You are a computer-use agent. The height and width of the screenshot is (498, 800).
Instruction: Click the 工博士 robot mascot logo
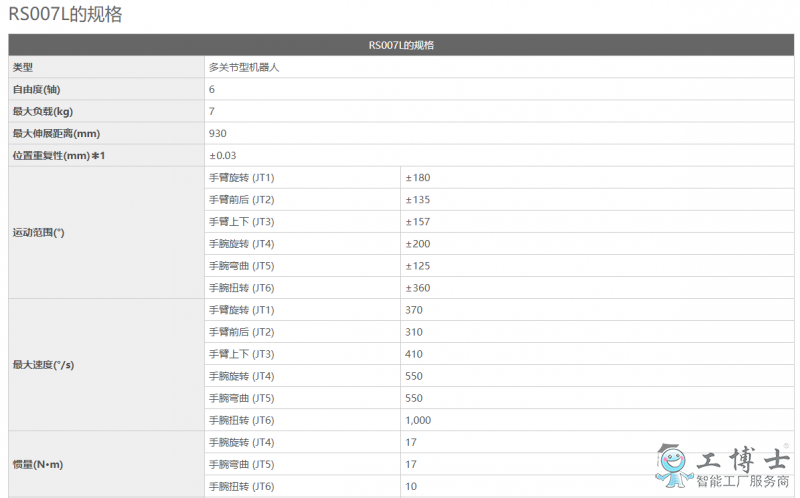(673, 461)
